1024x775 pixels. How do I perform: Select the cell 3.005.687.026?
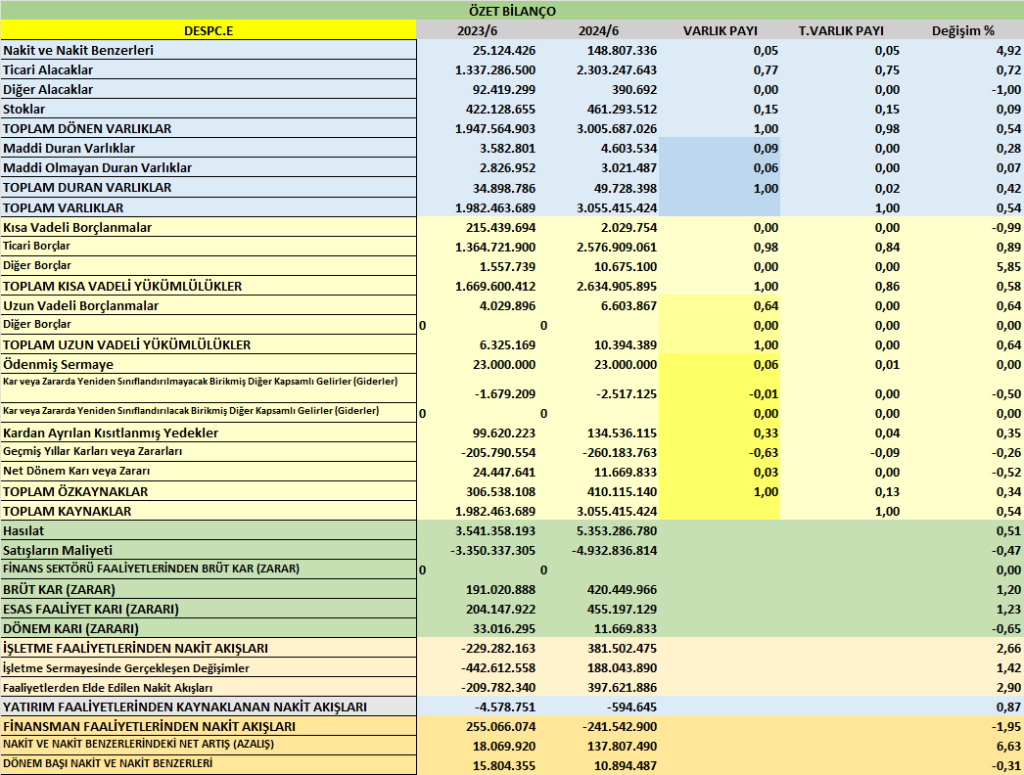(617, 129)
